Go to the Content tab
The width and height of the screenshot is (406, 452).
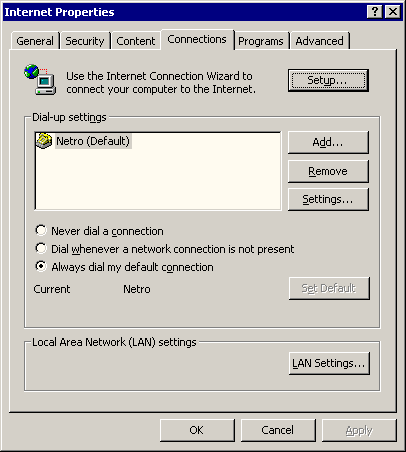(136, 41)
